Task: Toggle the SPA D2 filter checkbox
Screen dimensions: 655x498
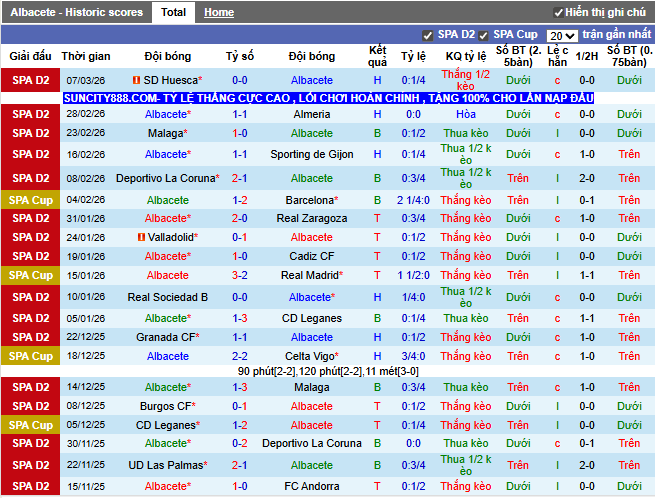Action: click(x=428, y=35)
